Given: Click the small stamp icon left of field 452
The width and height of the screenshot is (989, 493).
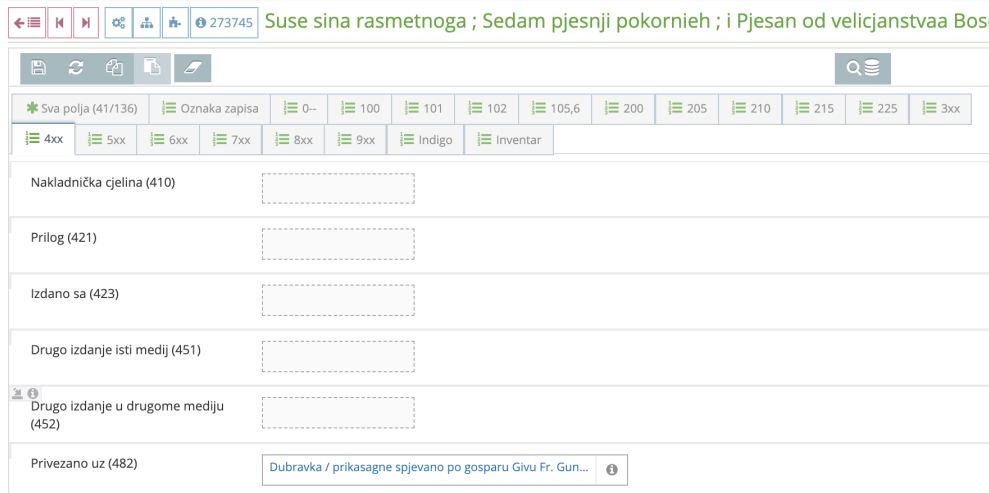Looking at the screenshot, I should [18, 393].
